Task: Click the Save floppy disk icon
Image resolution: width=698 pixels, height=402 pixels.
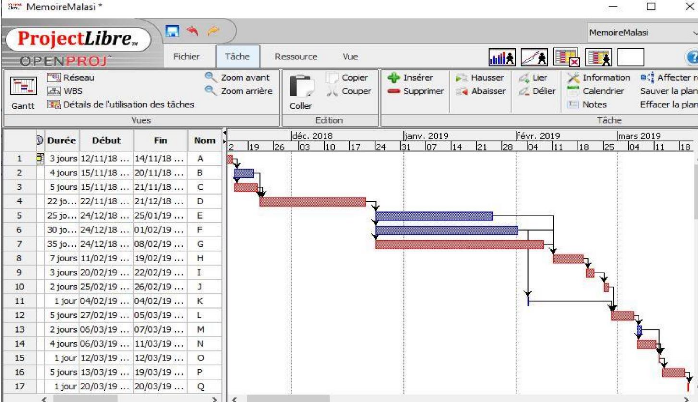Action: 172,31
